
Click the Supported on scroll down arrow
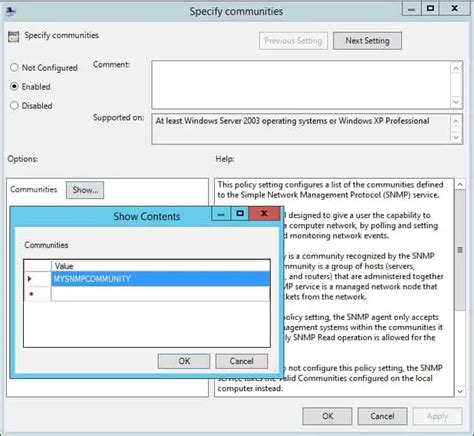tap(456, 137)
